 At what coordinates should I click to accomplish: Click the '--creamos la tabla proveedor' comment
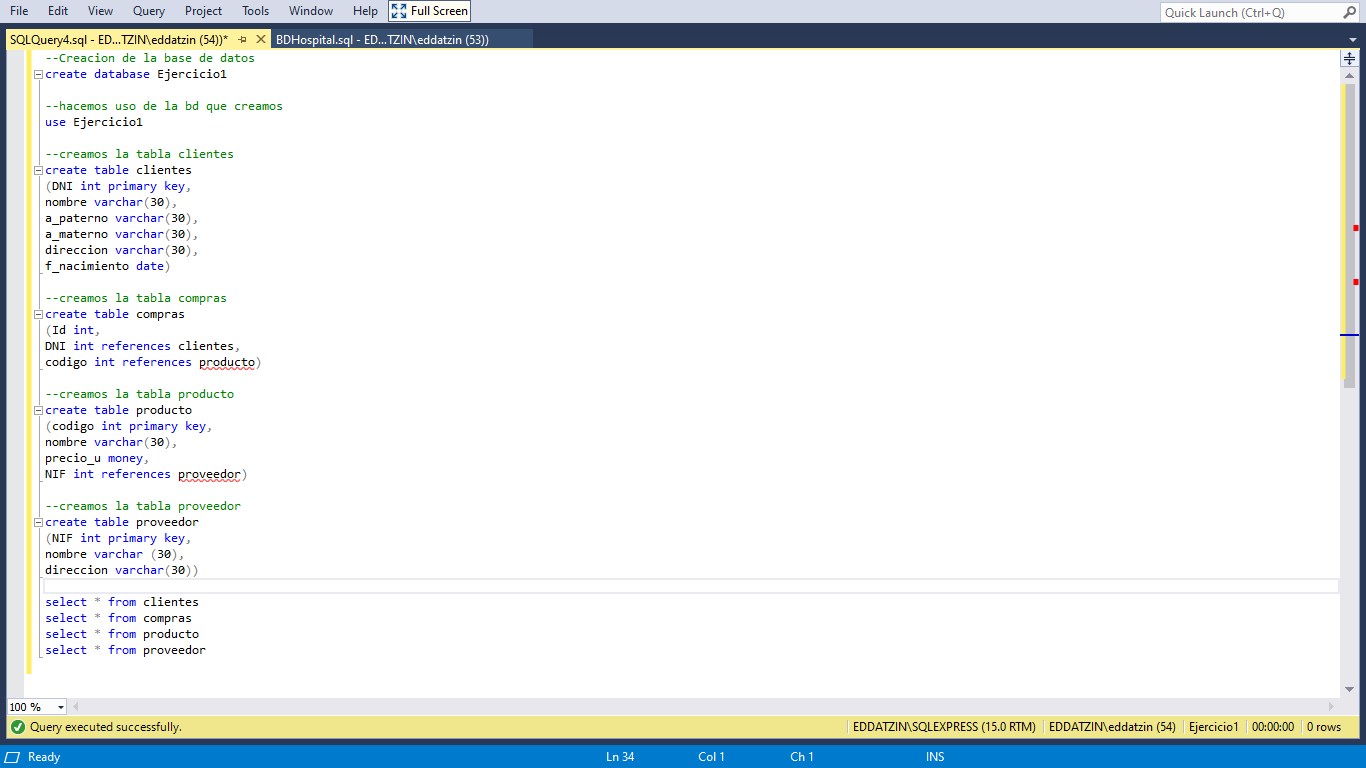tap(143, 506)
